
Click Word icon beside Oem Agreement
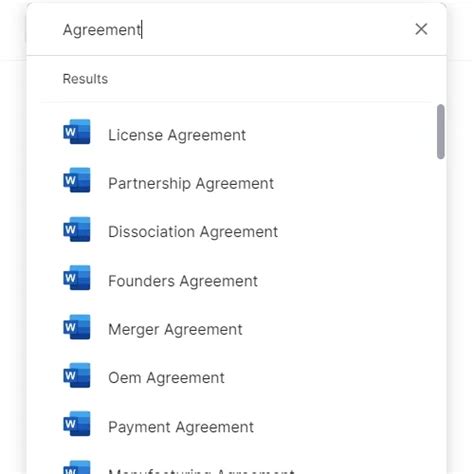(x=77, y=375)
